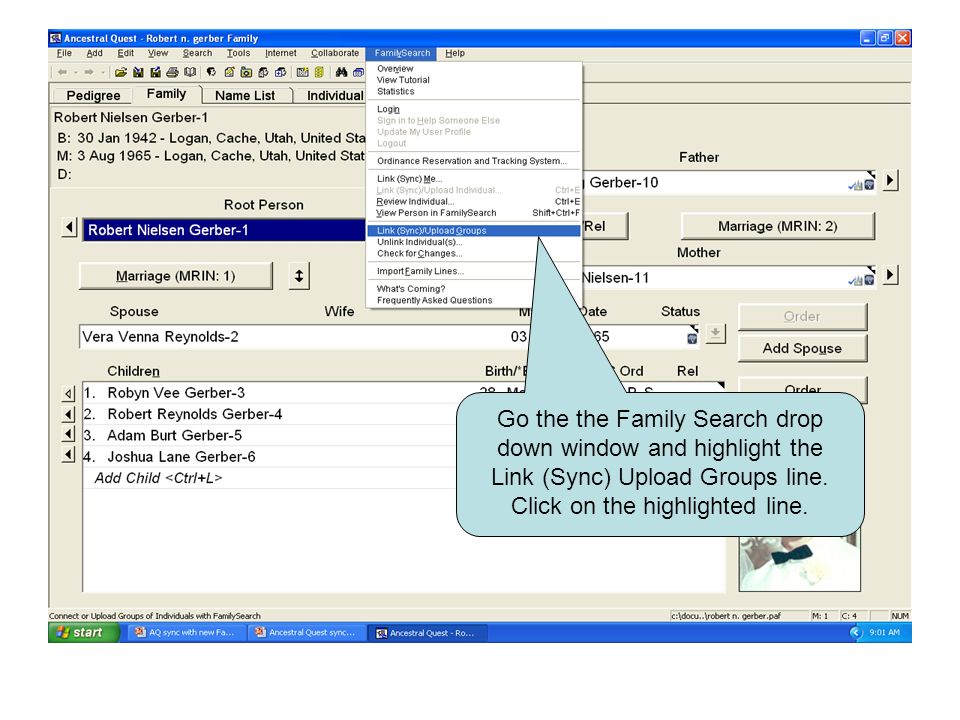Viewport: 960px width, 720px height.
Task: Click arrow beside child Joshua Lane Gerber-6
Action: click(x=69, y=456)
